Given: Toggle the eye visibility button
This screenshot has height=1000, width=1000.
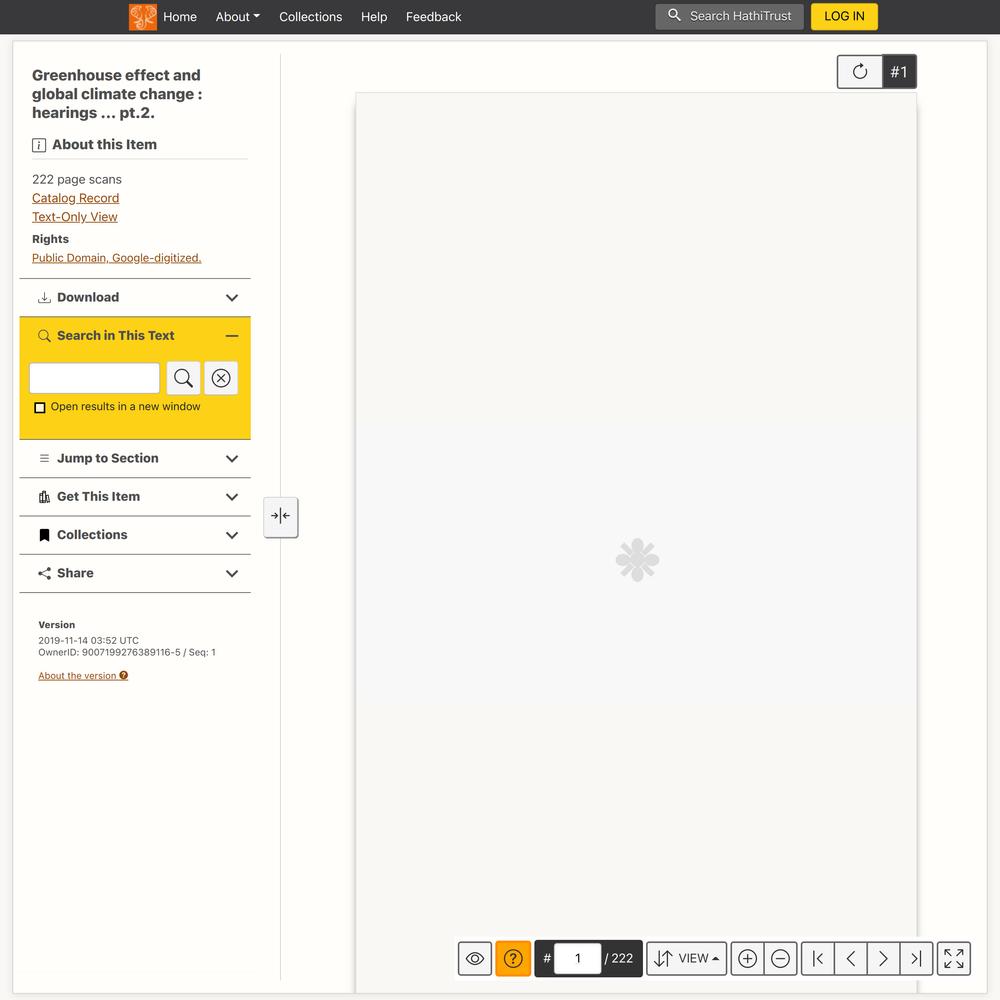Looking at the screenshot, I should [x=475, y=958].
